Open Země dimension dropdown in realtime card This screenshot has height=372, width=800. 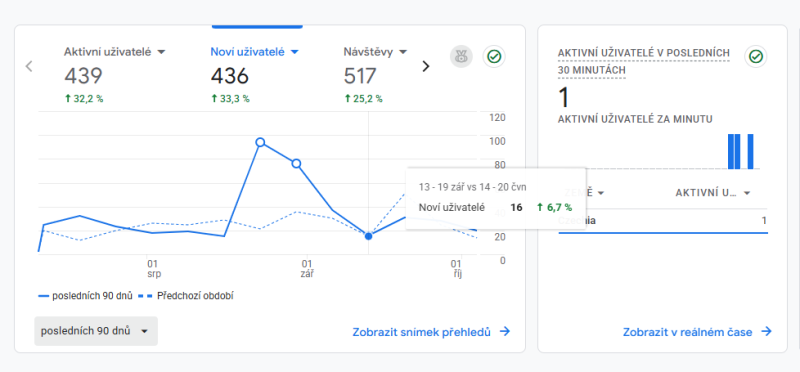601,193
